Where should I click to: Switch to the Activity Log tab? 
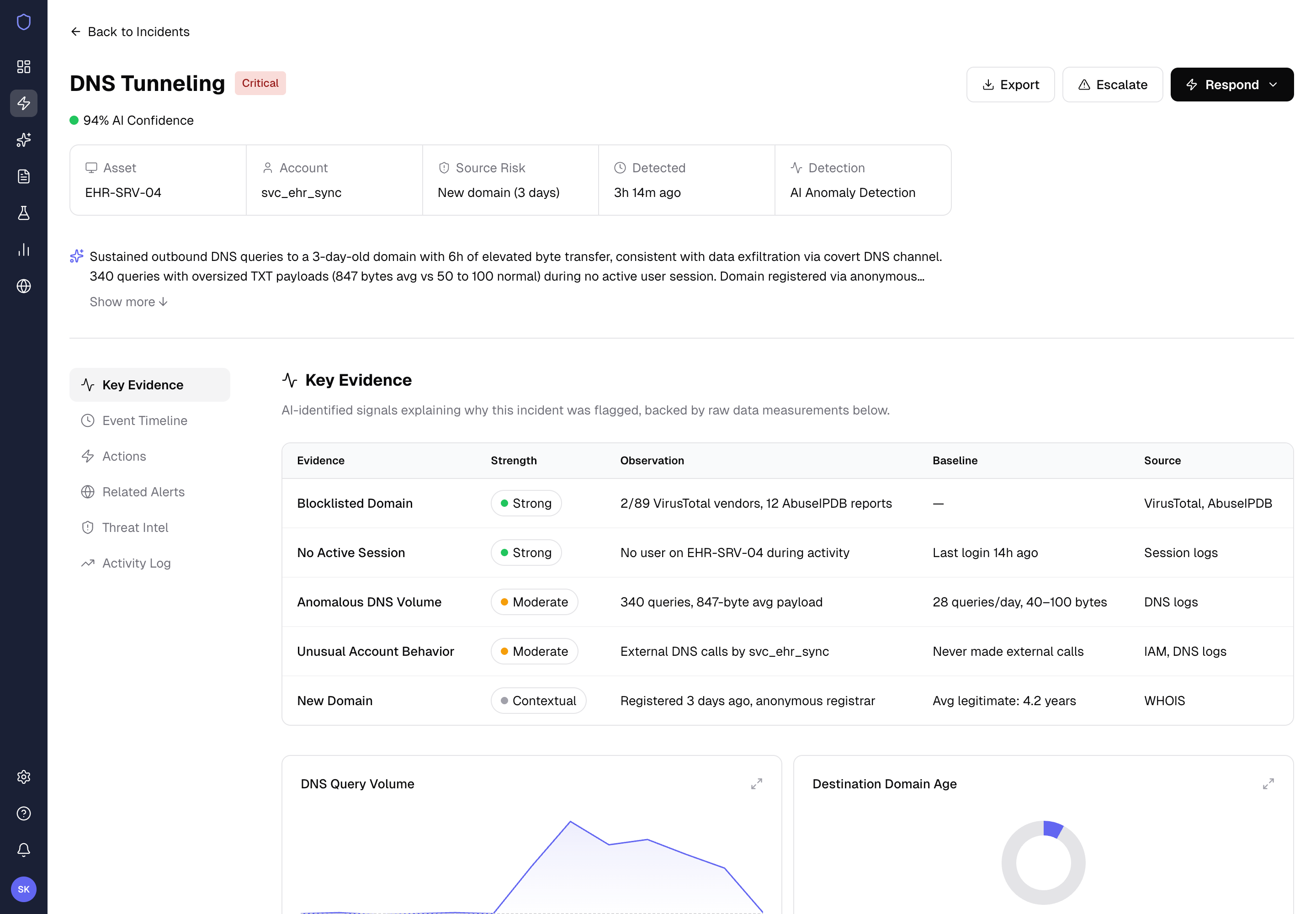point(149,563)
